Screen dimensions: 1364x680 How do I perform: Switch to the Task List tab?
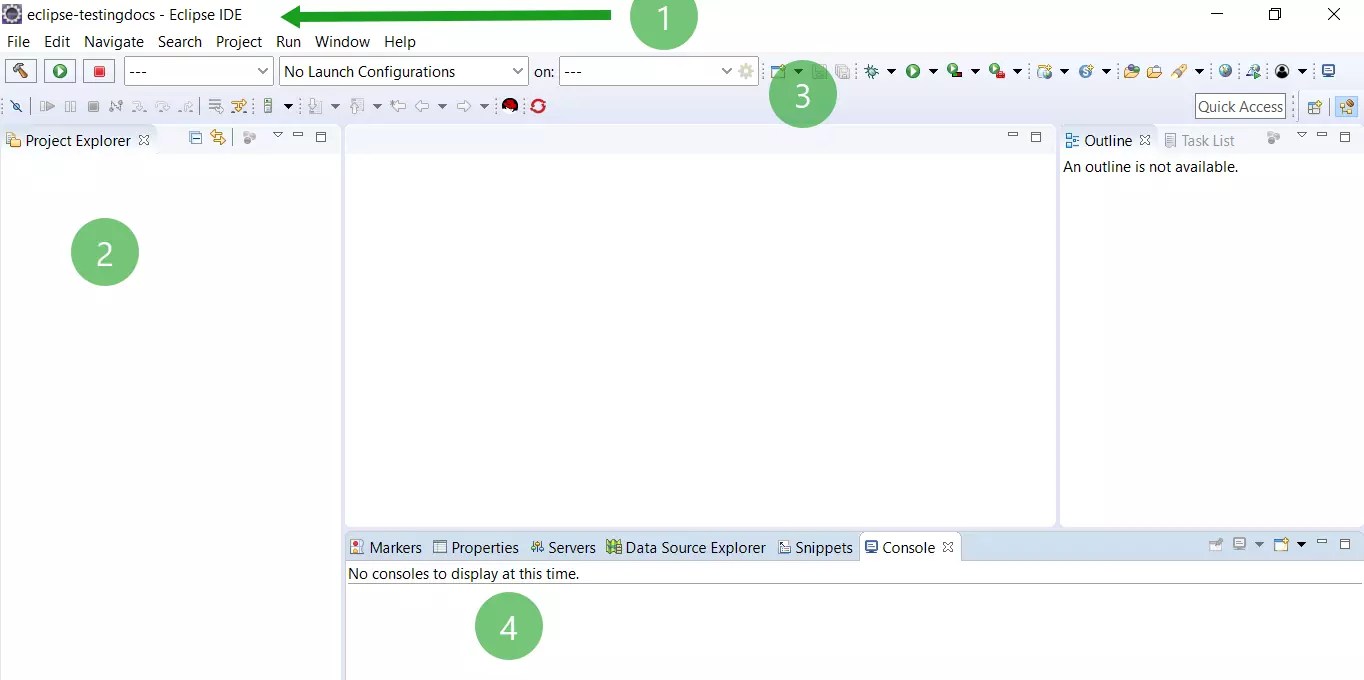tap(1199, 140)
